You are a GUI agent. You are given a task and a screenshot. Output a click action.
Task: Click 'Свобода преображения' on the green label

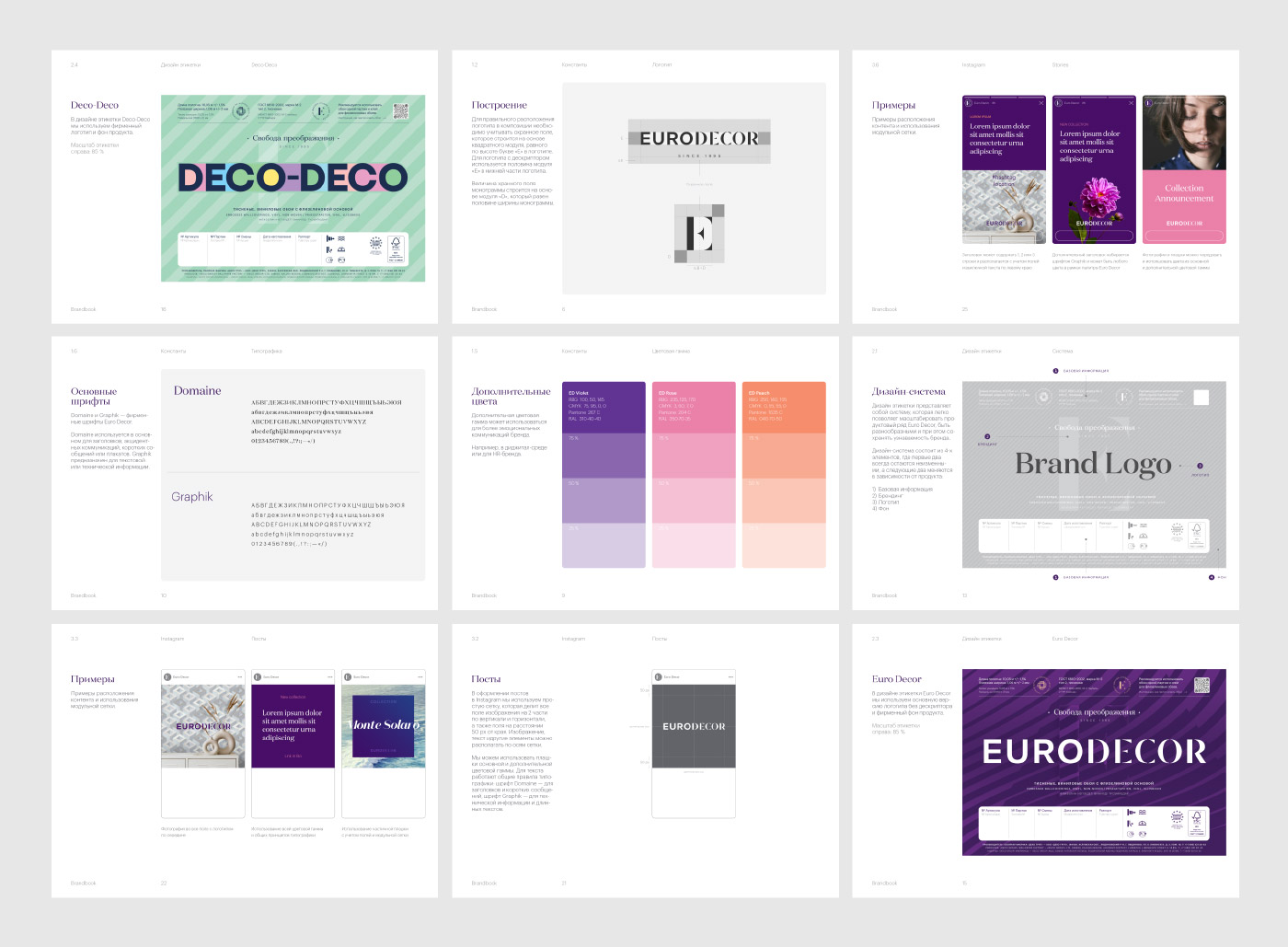[293, 138]
